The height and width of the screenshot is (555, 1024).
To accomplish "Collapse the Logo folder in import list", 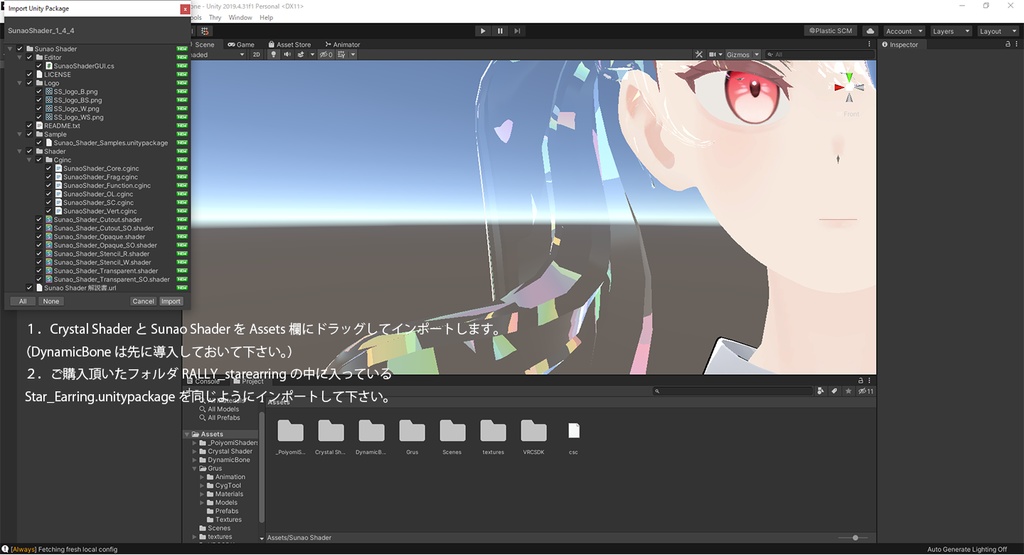I will point(20,83).
